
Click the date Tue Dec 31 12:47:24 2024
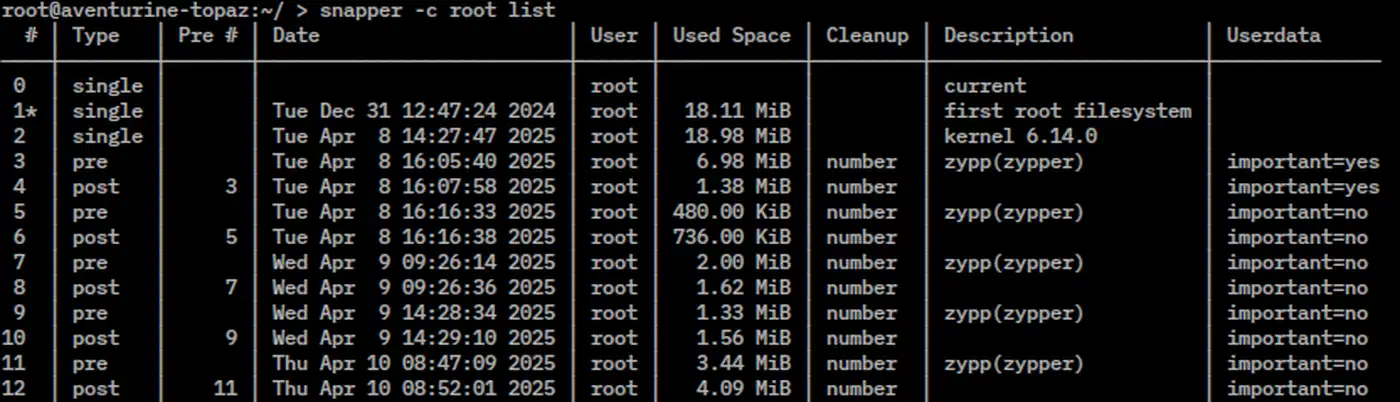(413, 111)
